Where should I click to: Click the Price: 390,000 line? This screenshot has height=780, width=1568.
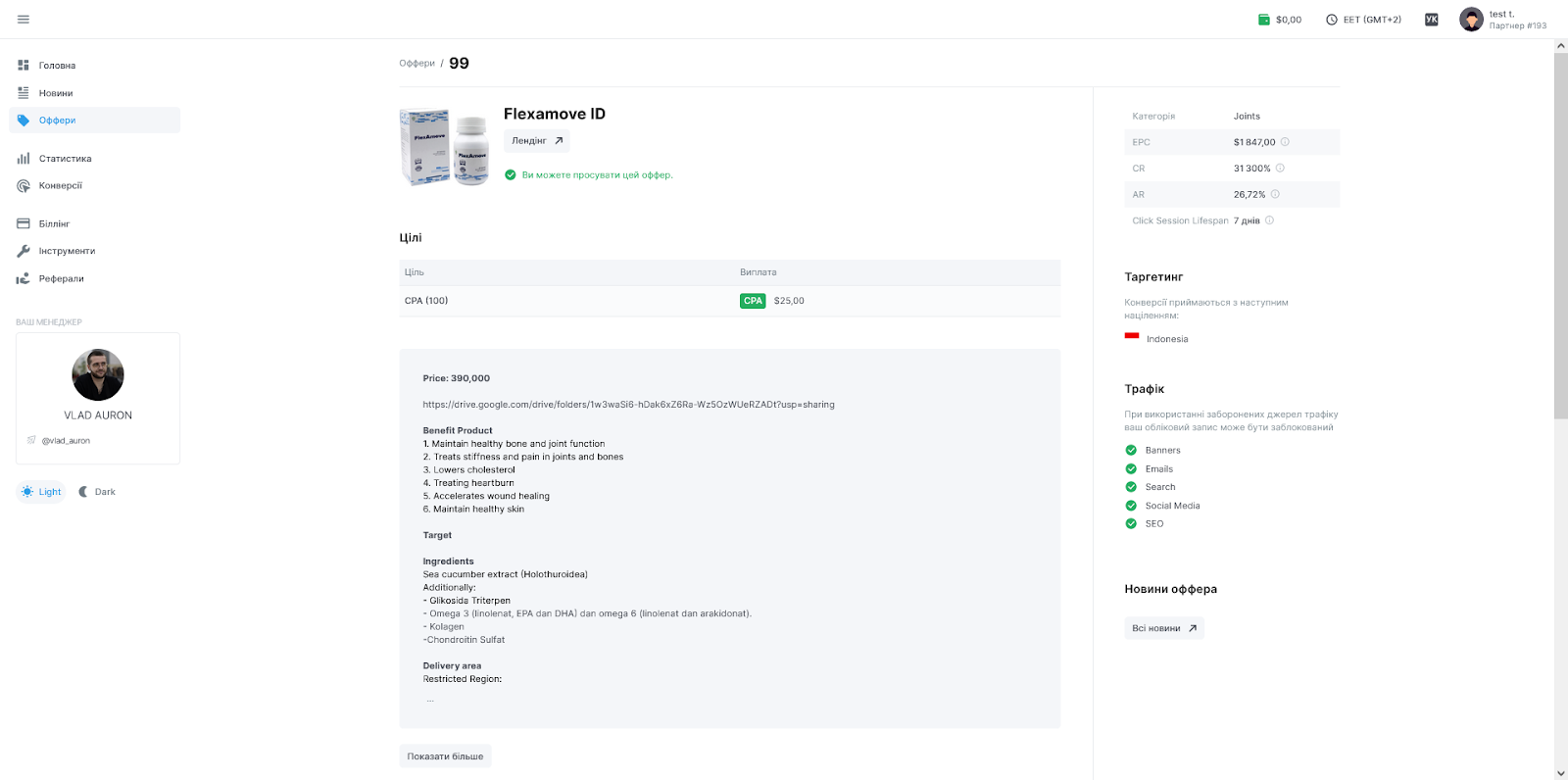coord(456,378)
